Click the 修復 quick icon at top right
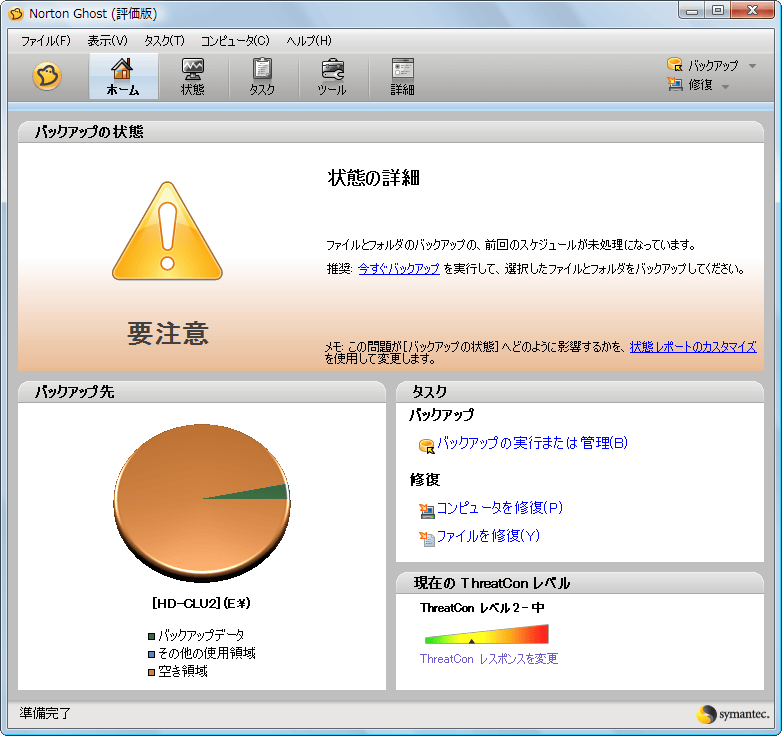Screen dimensions: 782x736 point(674,84)
